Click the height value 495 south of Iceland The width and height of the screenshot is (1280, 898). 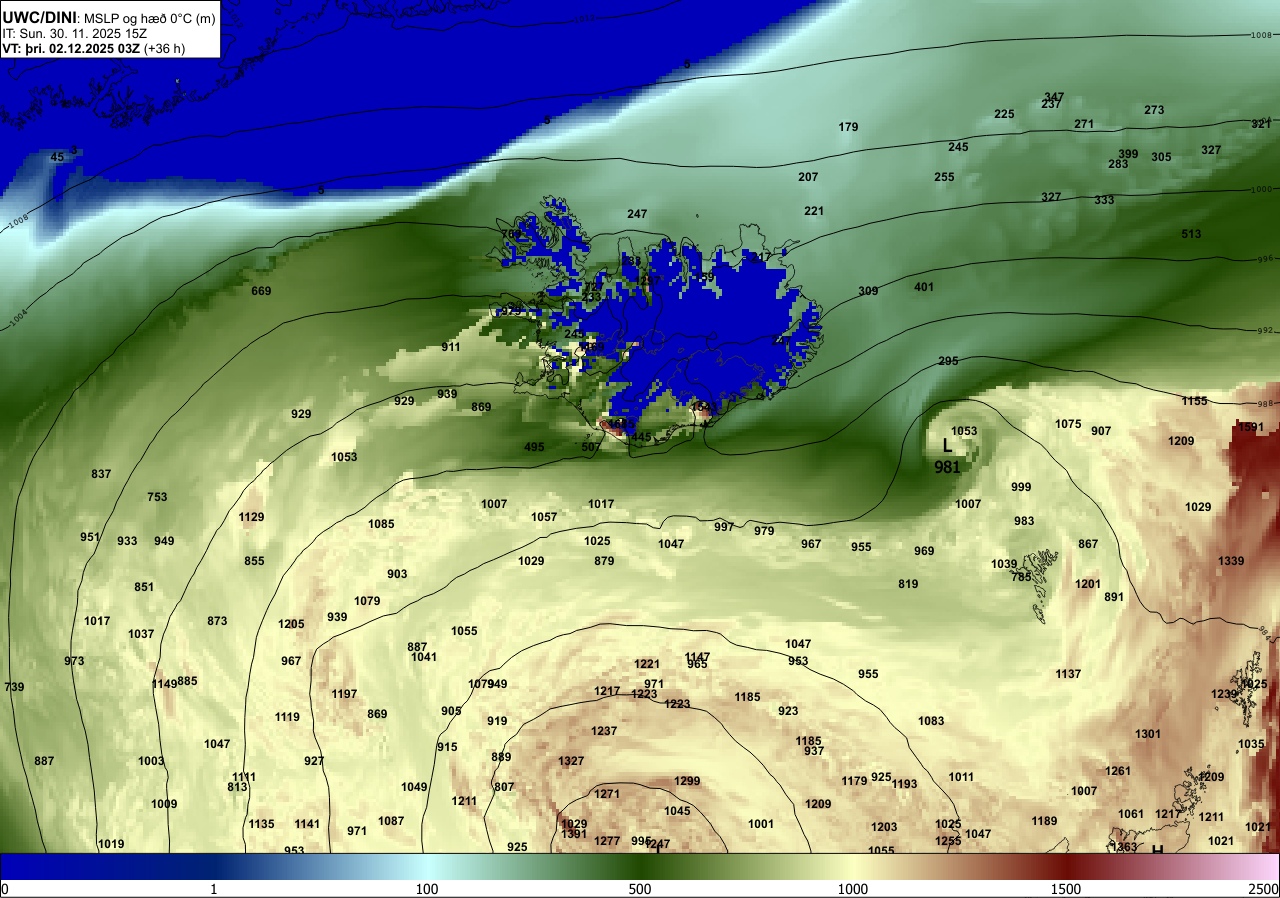click(534, 447)
